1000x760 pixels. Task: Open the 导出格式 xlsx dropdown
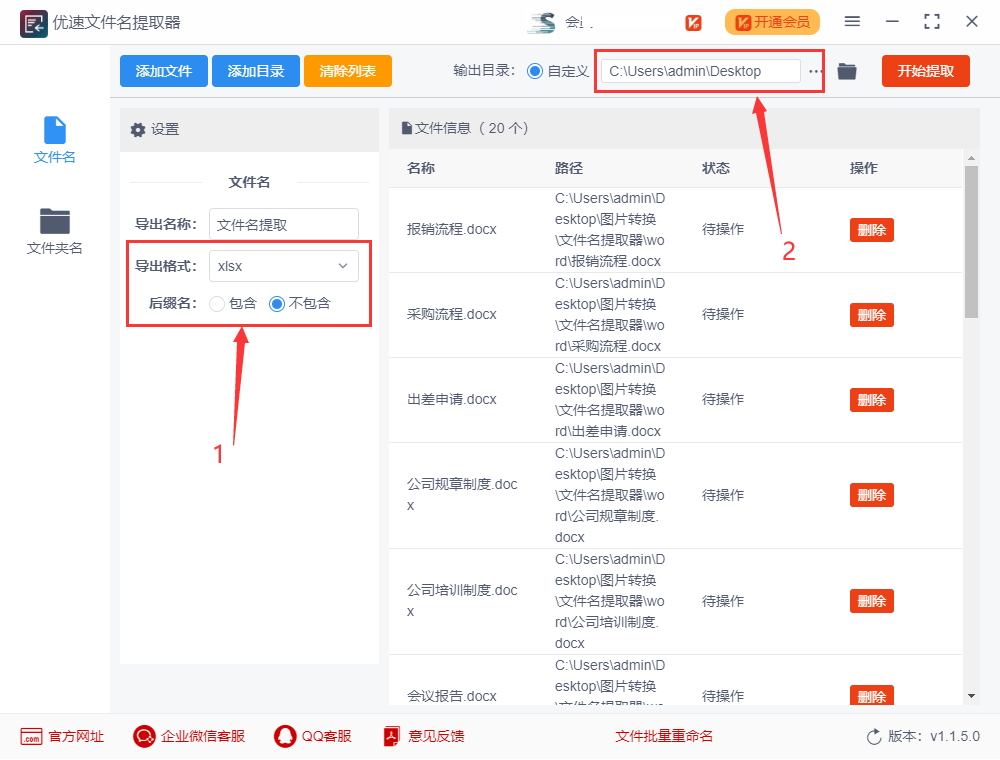(x=283, y=265)
